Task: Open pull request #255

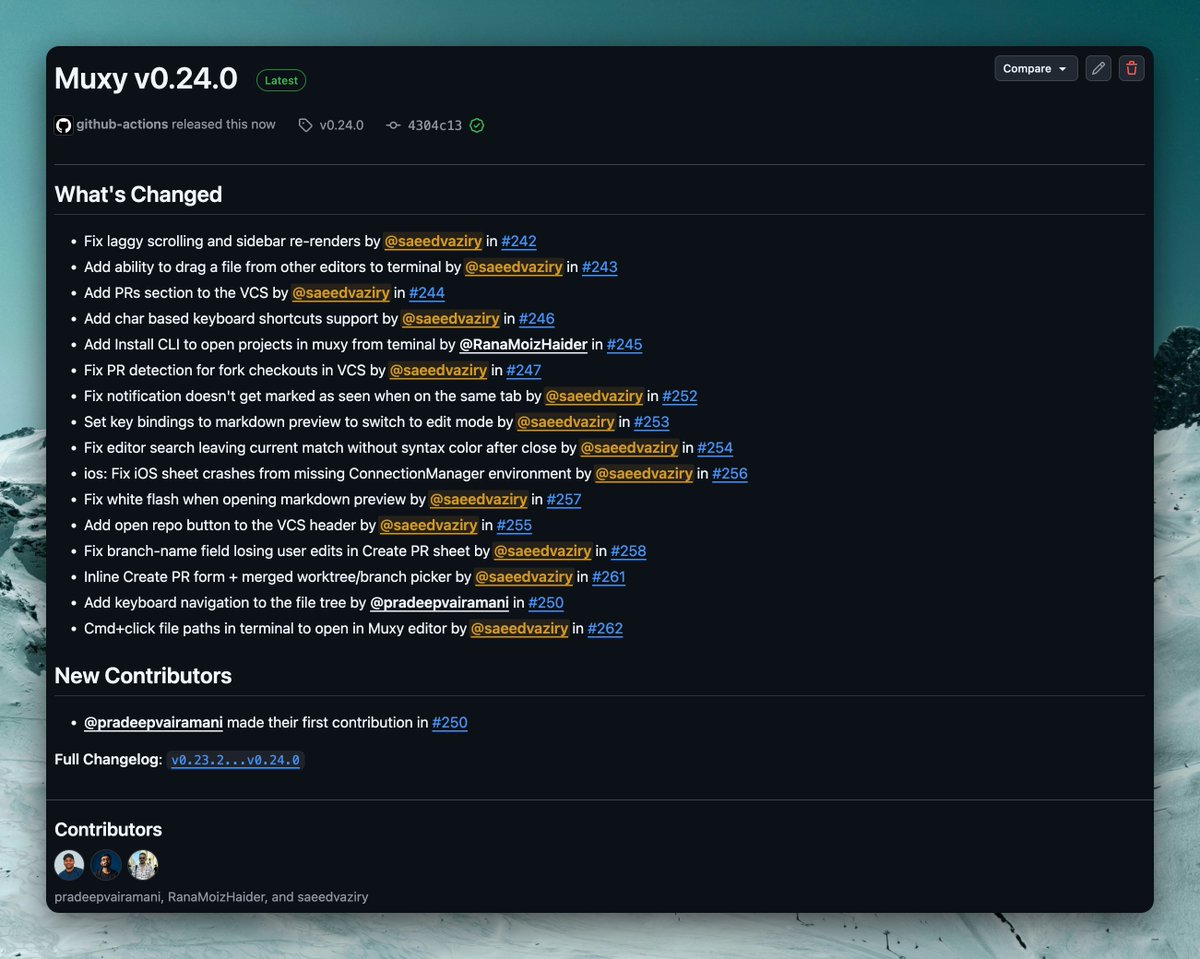Action: coord(514,526)
